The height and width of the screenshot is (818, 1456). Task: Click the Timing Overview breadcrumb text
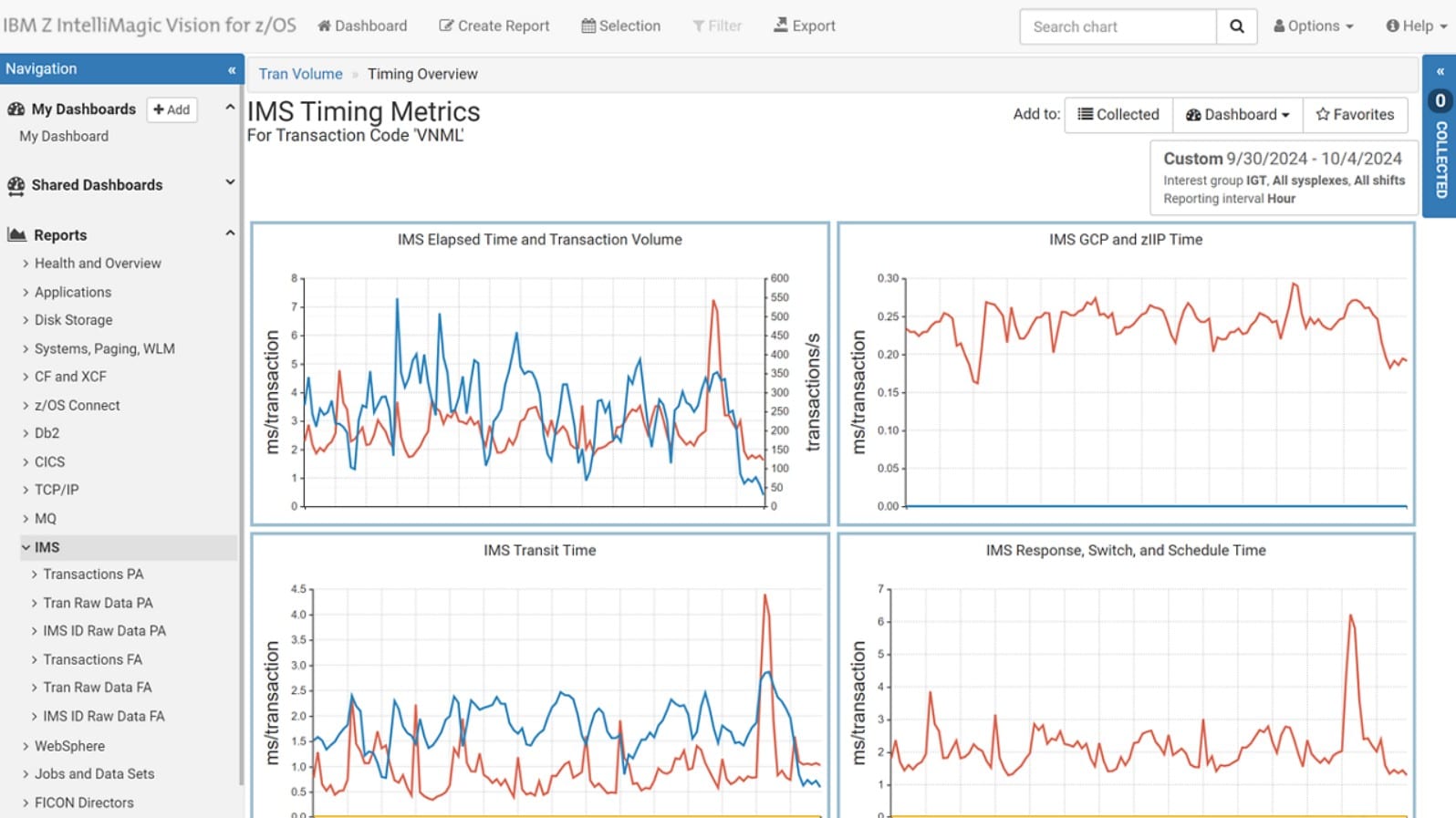(422, 74)
